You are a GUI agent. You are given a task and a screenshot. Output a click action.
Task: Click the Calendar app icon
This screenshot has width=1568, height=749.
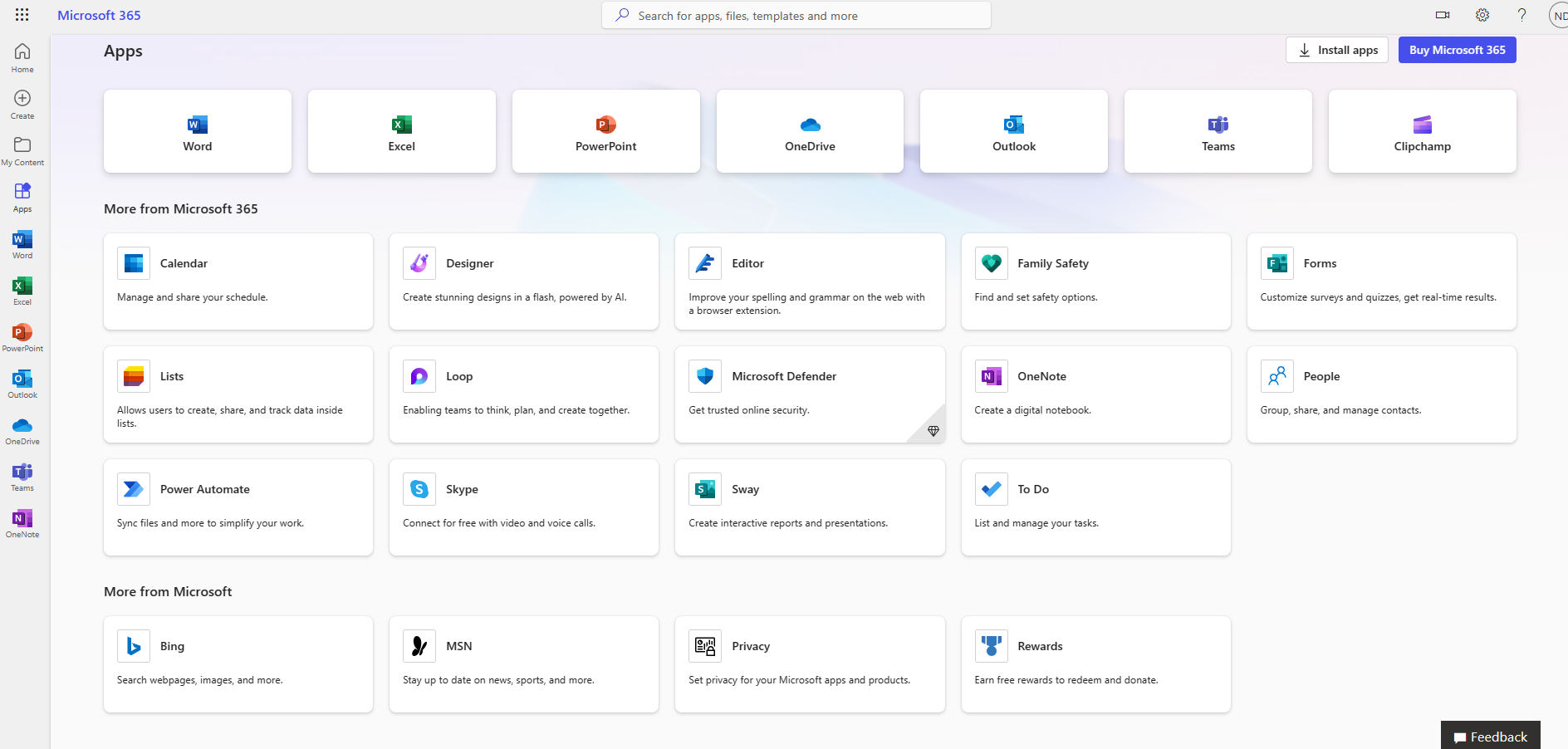click(134, 263)
